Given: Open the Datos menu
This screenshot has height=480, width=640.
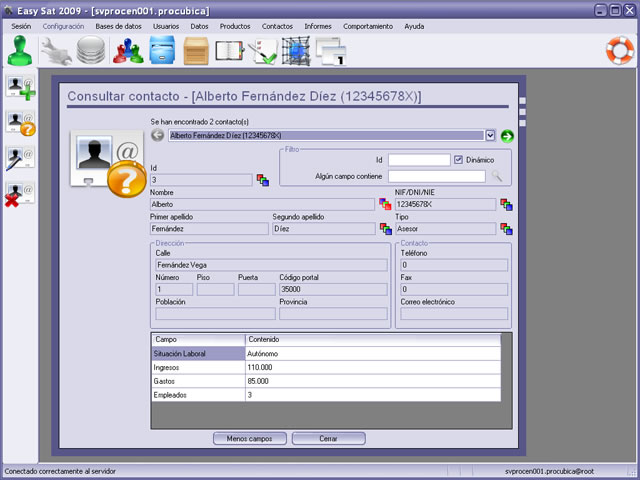Looking at the screenshot, I should coord(199,26).
